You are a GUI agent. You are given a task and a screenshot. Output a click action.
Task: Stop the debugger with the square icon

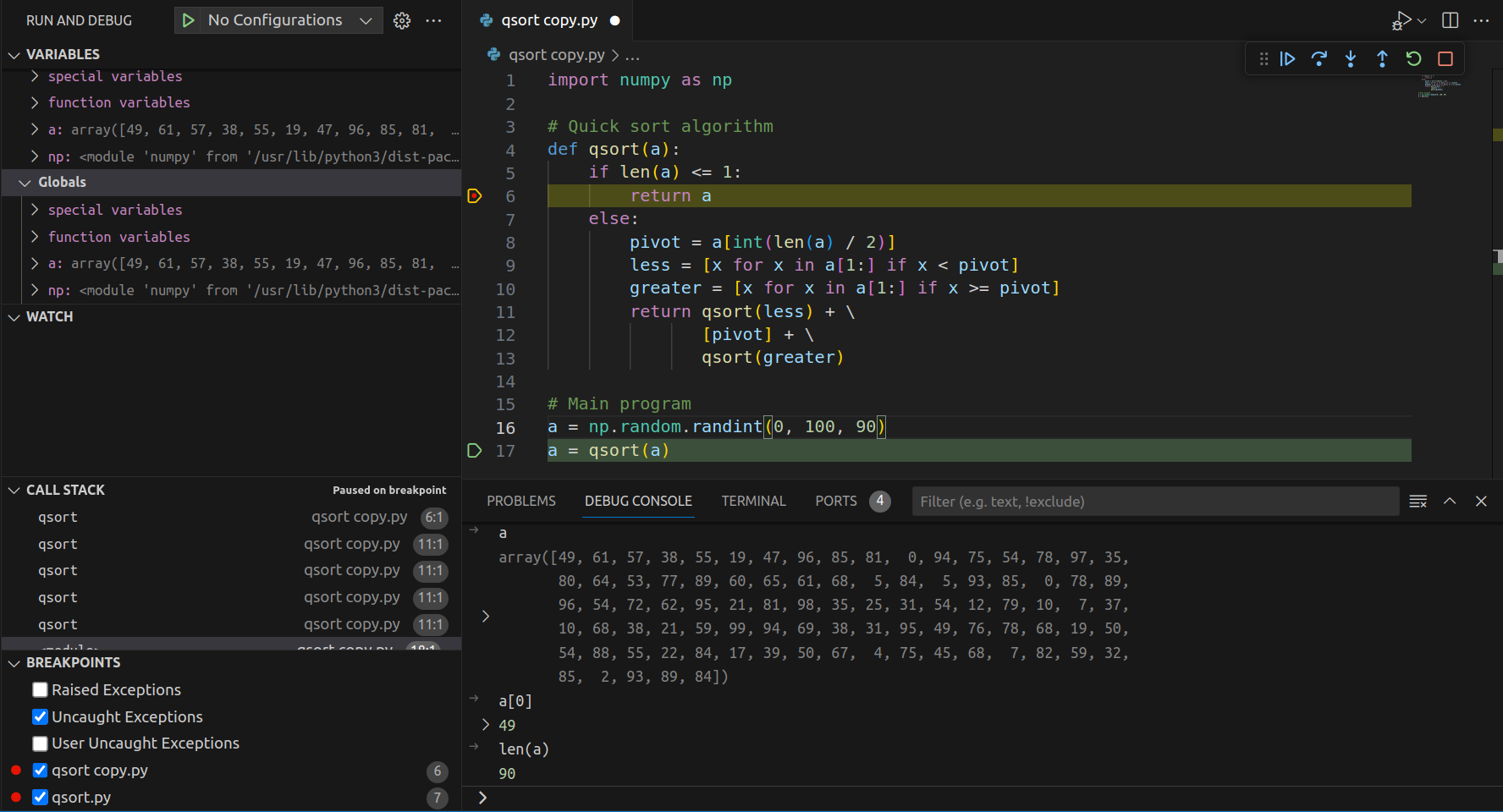pyautogui.click(x=1445, y=58)
